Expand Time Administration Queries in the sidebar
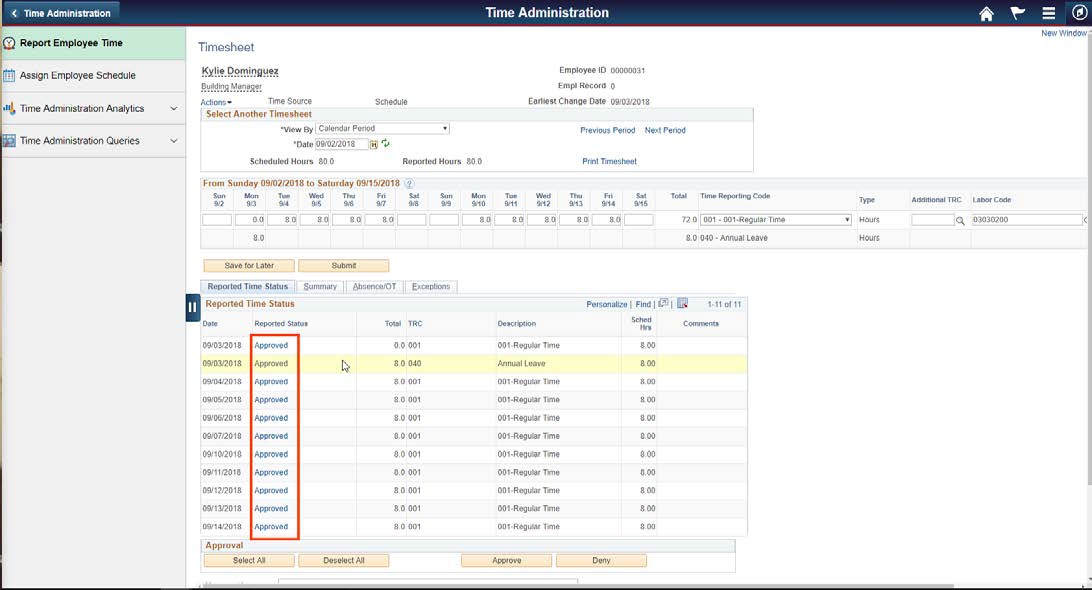Screen dimensions: 1092x590 tap(90, 139)
